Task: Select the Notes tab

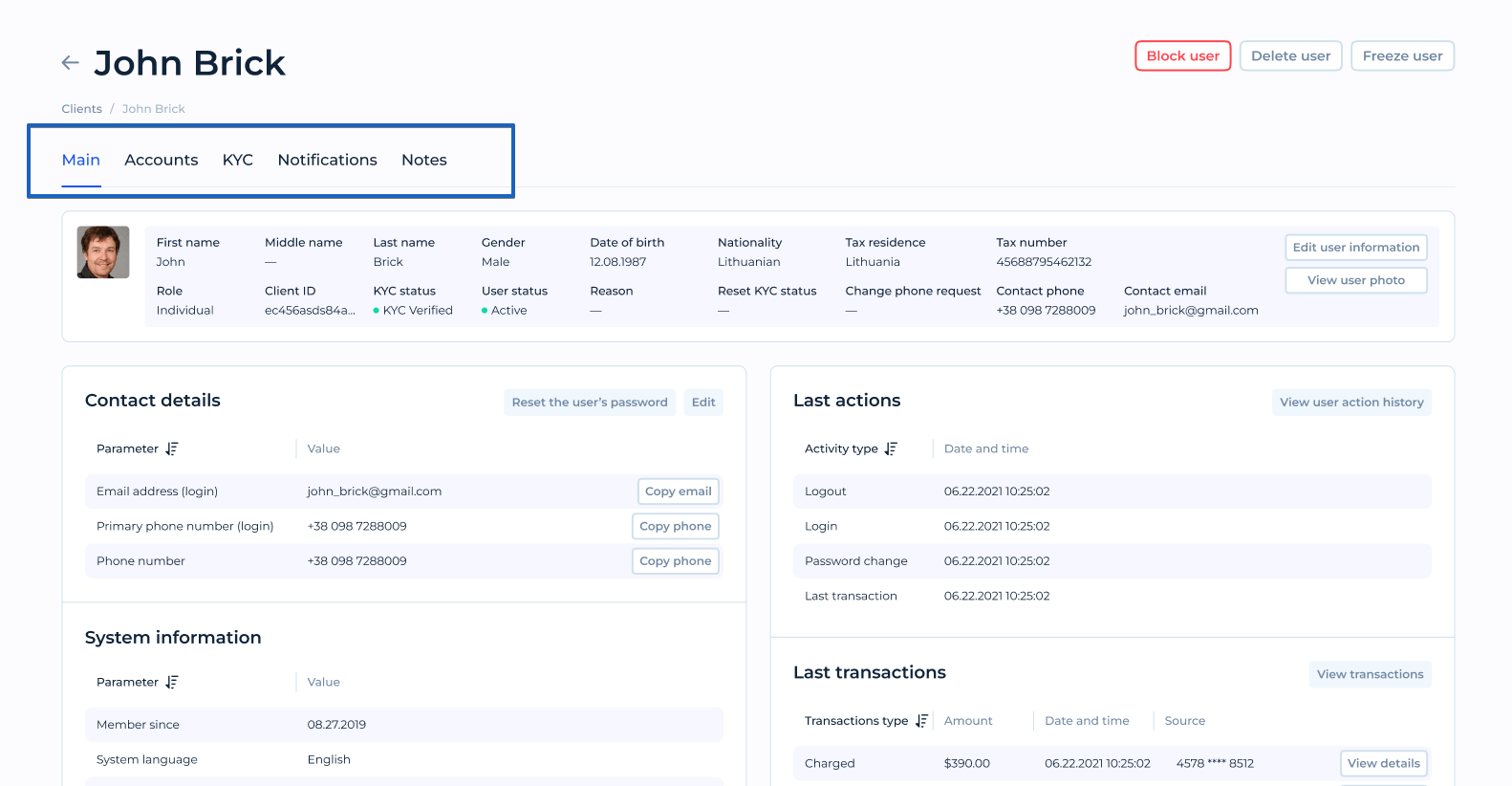Action: point(424,160)
